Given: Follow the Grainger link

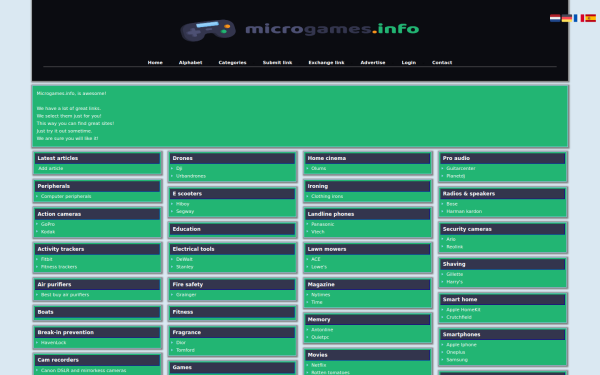Looking at the screenshot, I should (x=186, y=295).
